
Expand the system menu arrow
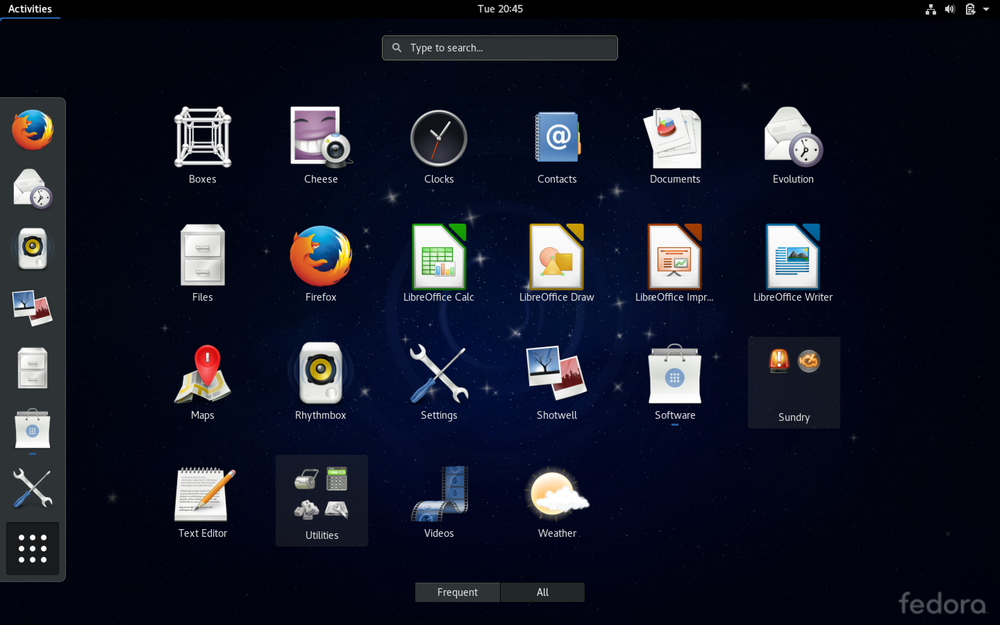click(986, 9)
